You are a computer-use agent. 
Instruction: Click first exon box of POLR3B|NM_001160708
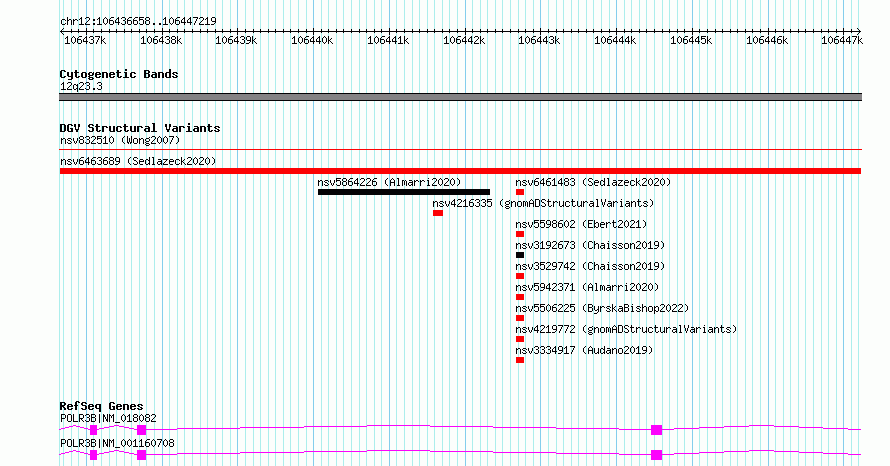(94, 455)
